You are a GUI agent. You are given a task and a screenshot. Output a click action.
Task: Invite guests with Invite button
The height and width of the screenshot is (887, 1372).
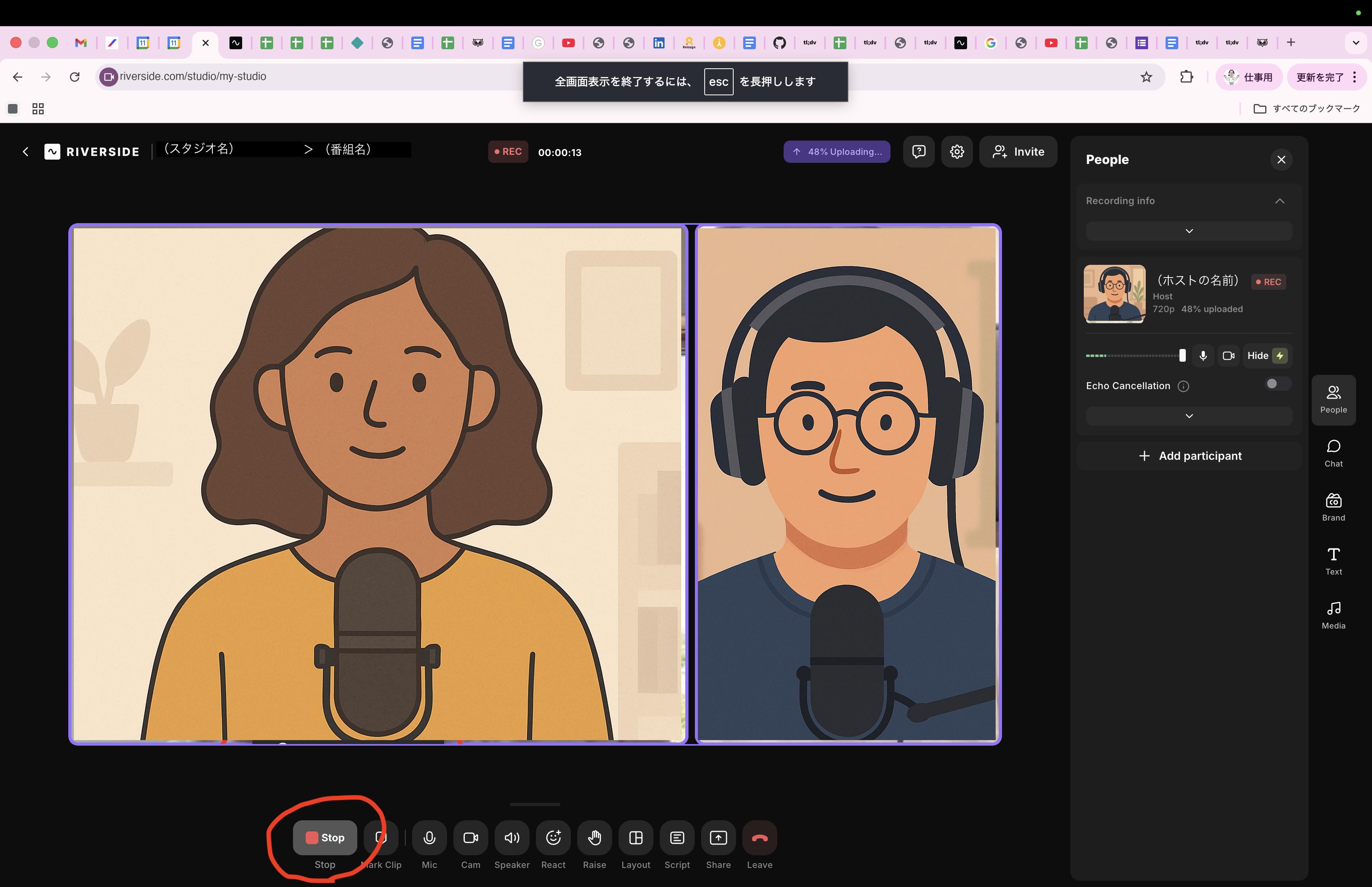point(1017,152)
